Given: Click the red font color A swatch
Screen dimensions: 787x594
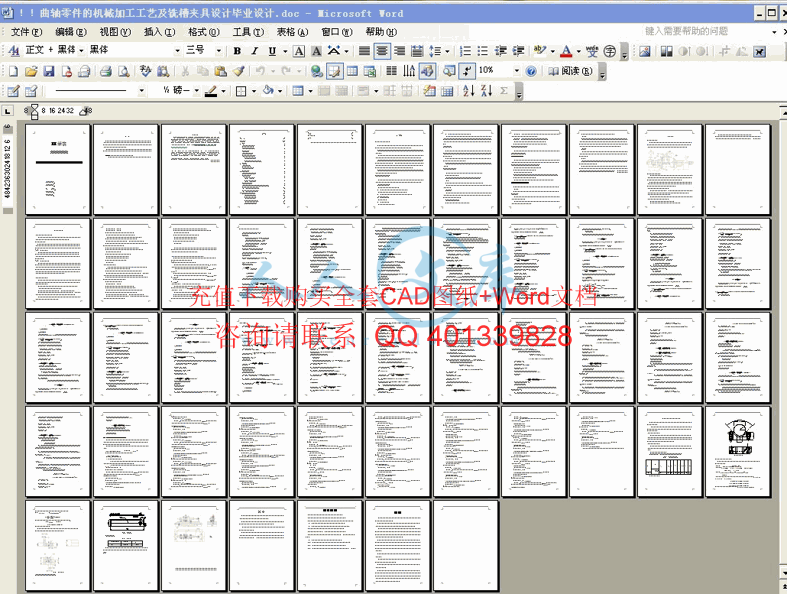Looking at the screenshot, I should (x=566, y=51).
